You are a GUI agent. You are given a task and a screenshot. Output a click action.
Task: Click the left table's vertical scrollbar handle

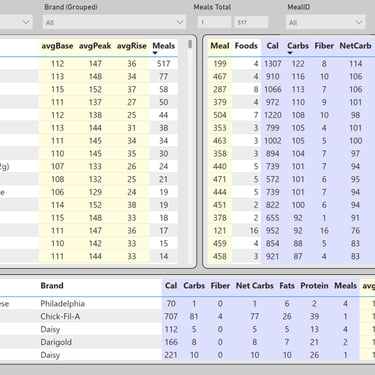click(190, 44)
